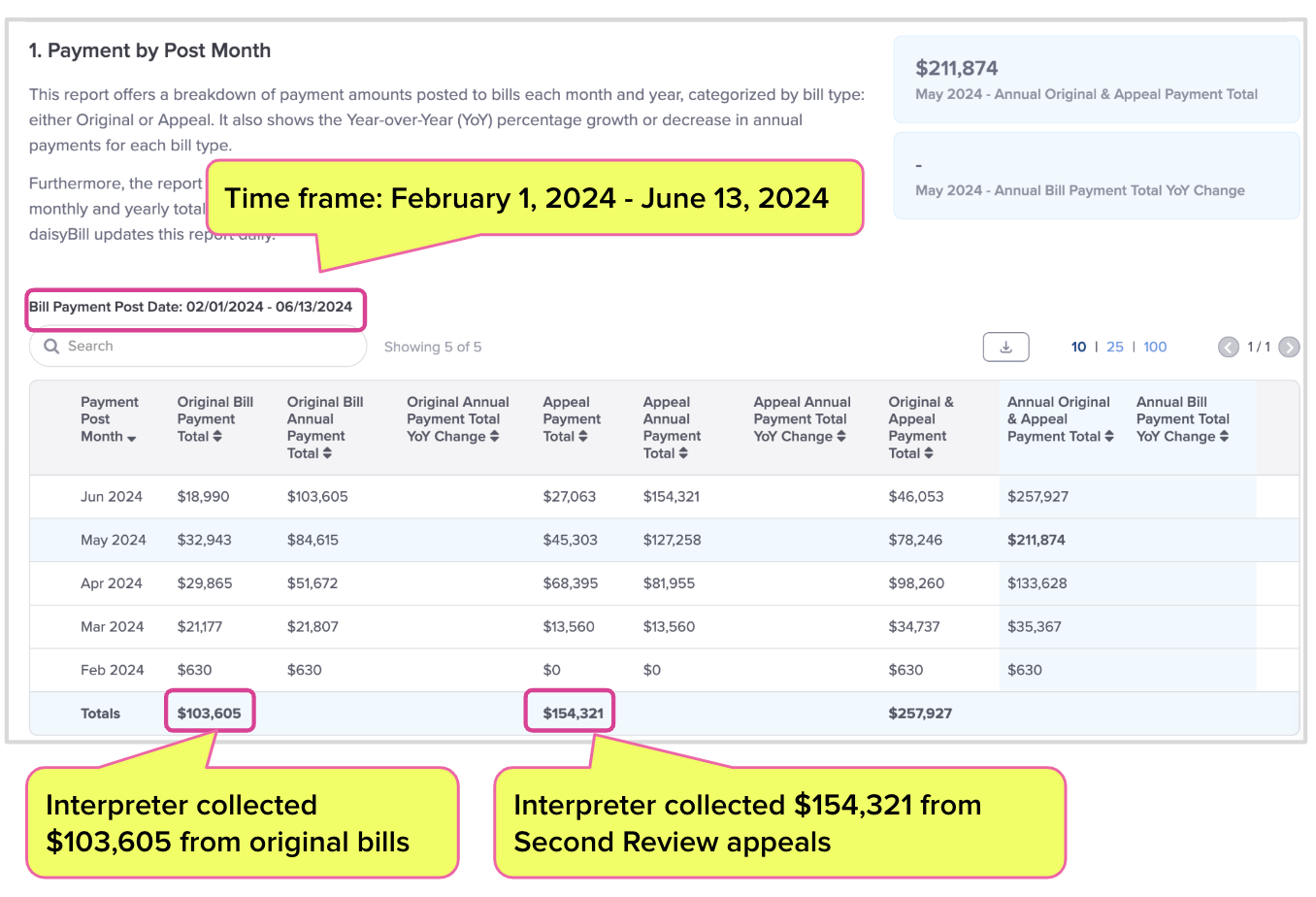The height and width of the screenshot is (897, 1316).
Task: Show 100 rows per page
Action: click(1155, 347)
